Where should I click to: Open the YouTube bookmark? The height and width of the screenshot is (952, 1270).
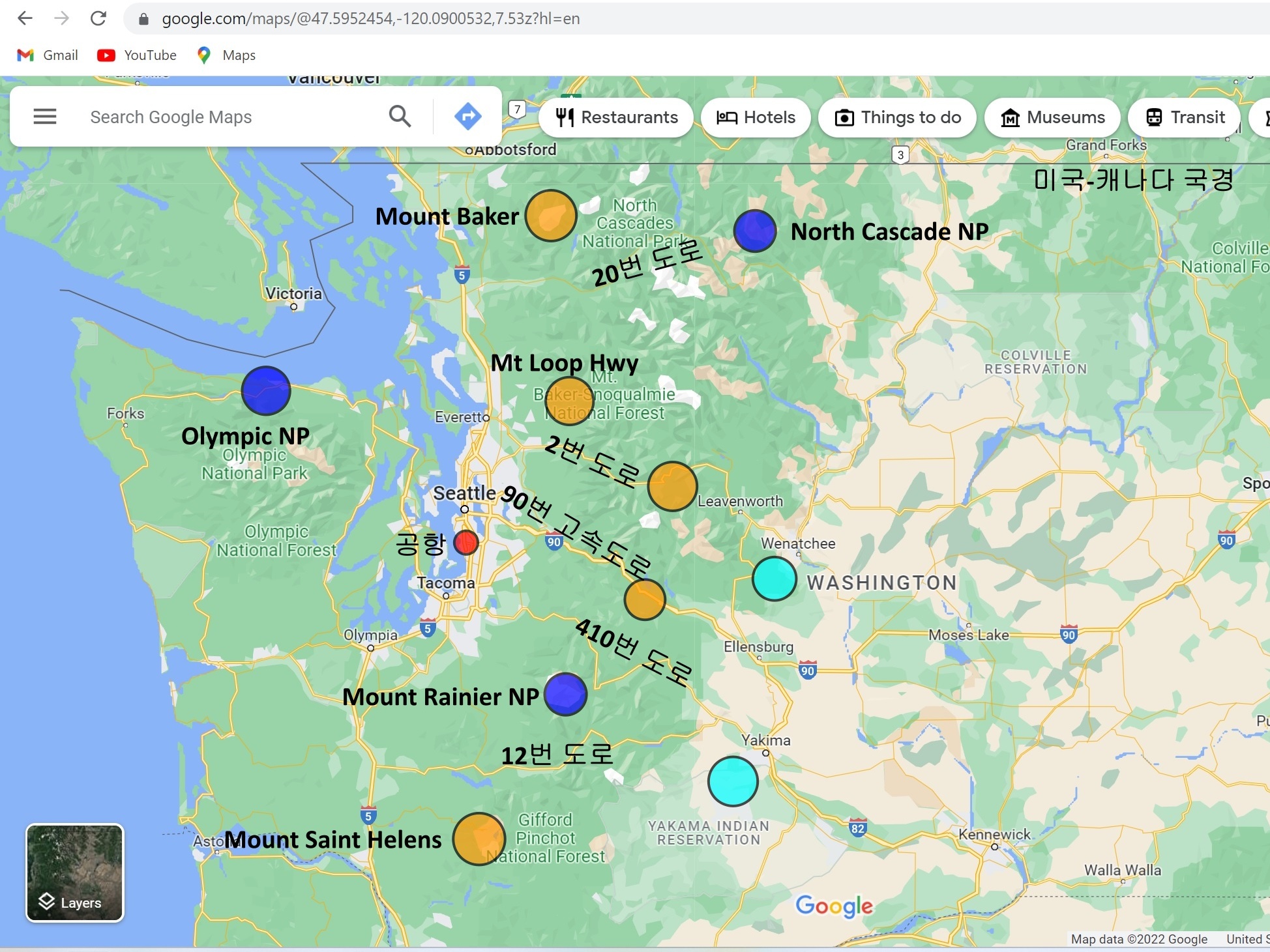click(138, 55)
